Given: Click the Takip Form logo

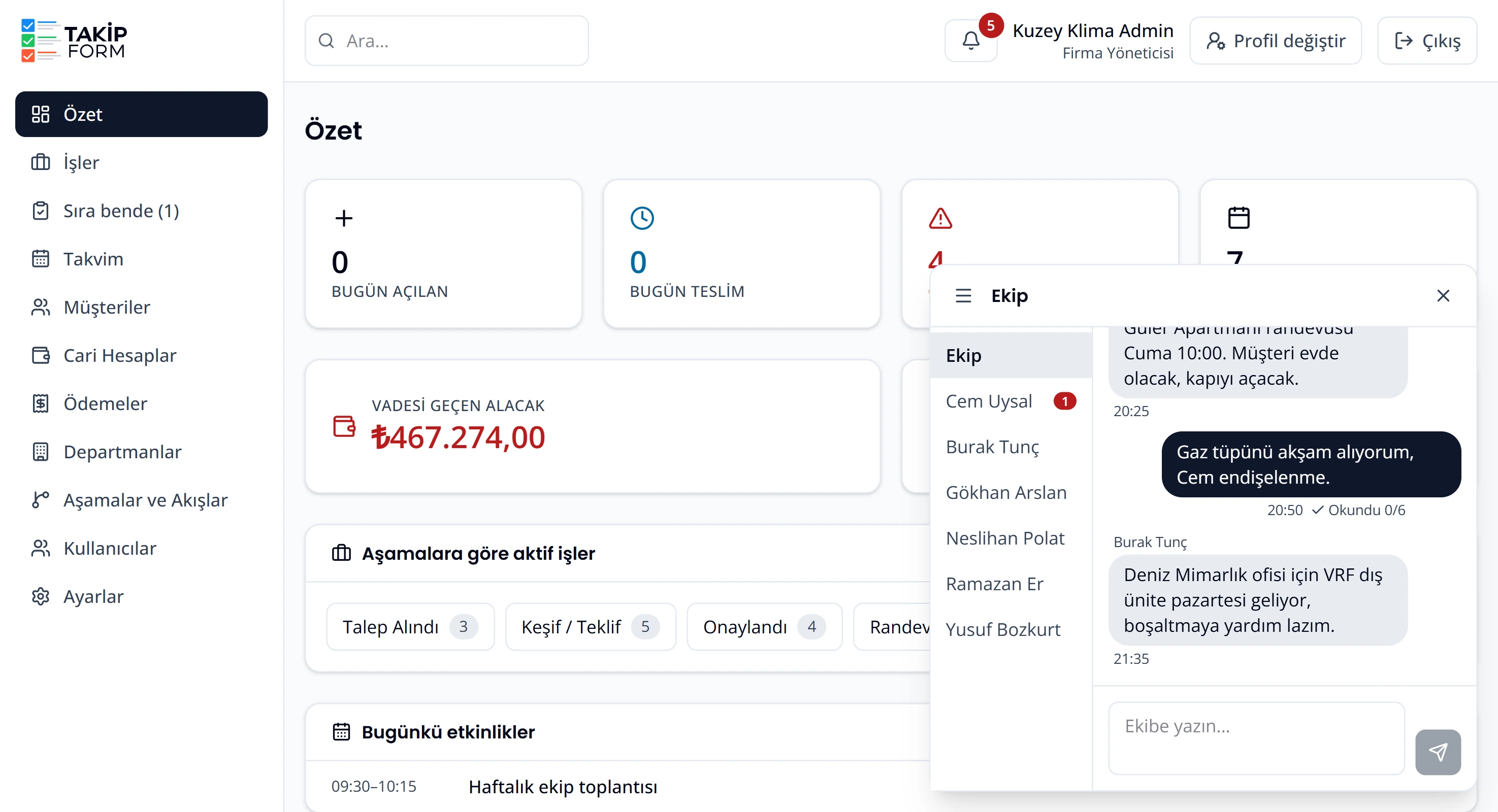Looking at the screenshot, I should coord(74,41).
